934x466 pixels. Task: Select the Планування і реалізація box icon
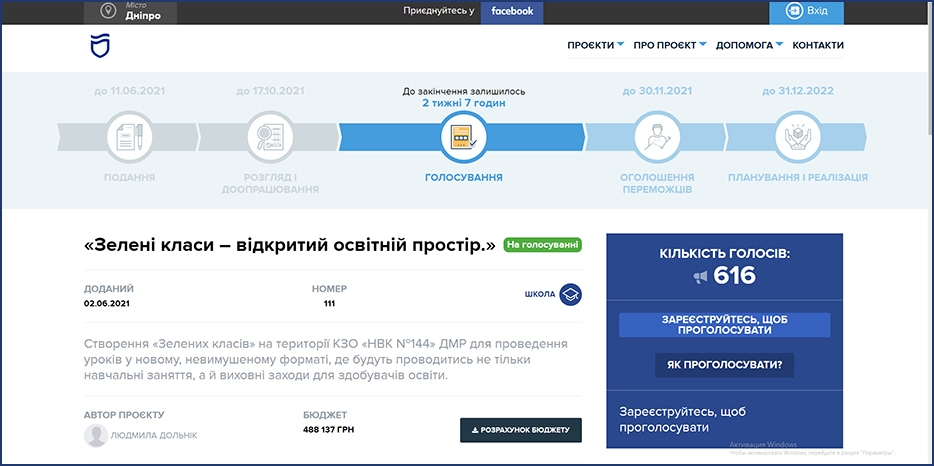click(x=798, y=138)
